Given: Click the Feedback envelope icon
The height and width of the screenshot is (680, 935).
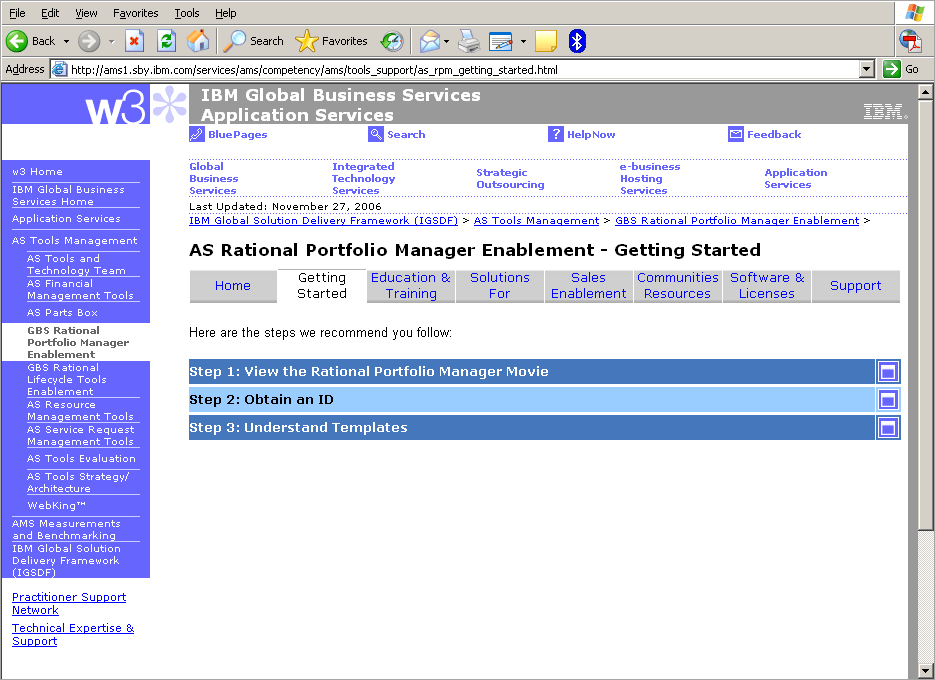Looking at the screenshot, I should [x=735, y=134].
